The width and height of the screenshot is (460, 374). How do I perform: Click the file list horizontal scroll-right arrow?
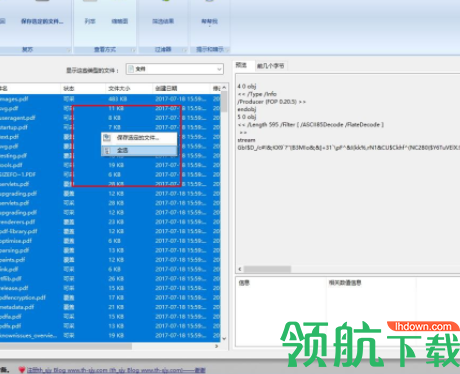[217, 346]
